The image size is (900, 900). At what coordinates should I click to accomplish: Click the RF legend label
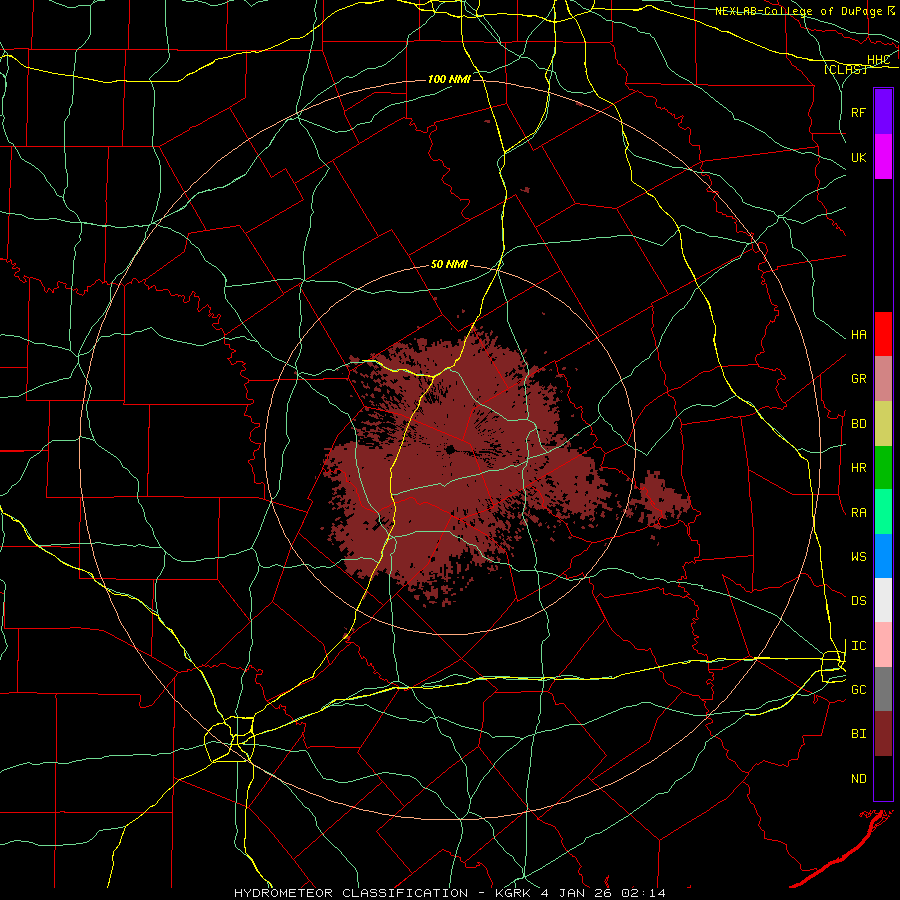pyautogui.click(x=858, y=112)
